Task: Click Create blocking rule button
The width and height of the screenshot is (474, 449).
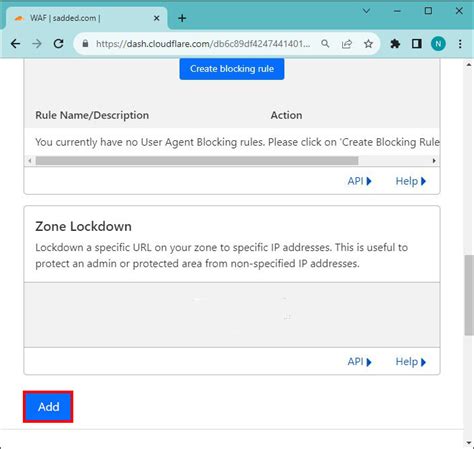Action: [232, 69]
